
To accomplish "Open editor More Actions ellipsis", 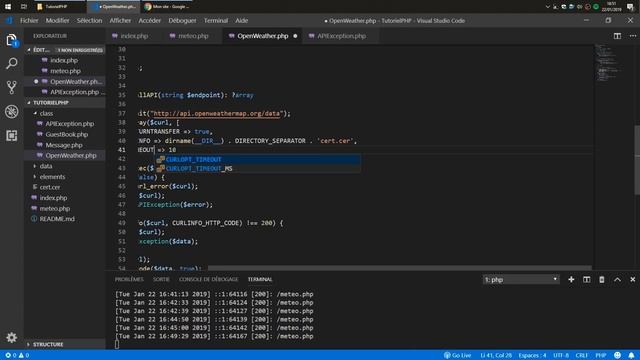I will [633, 36].
